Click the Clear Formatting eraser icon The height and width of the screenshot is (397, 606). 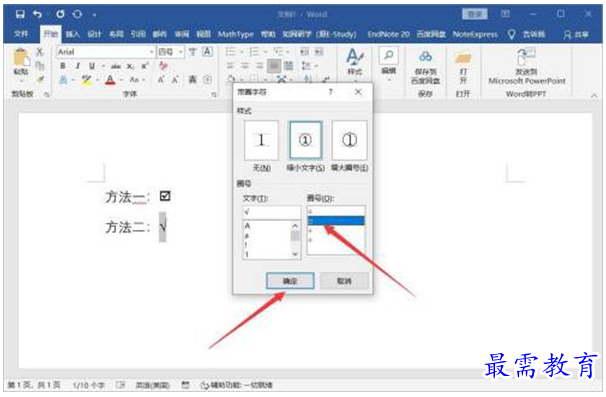tap(163, 66)
